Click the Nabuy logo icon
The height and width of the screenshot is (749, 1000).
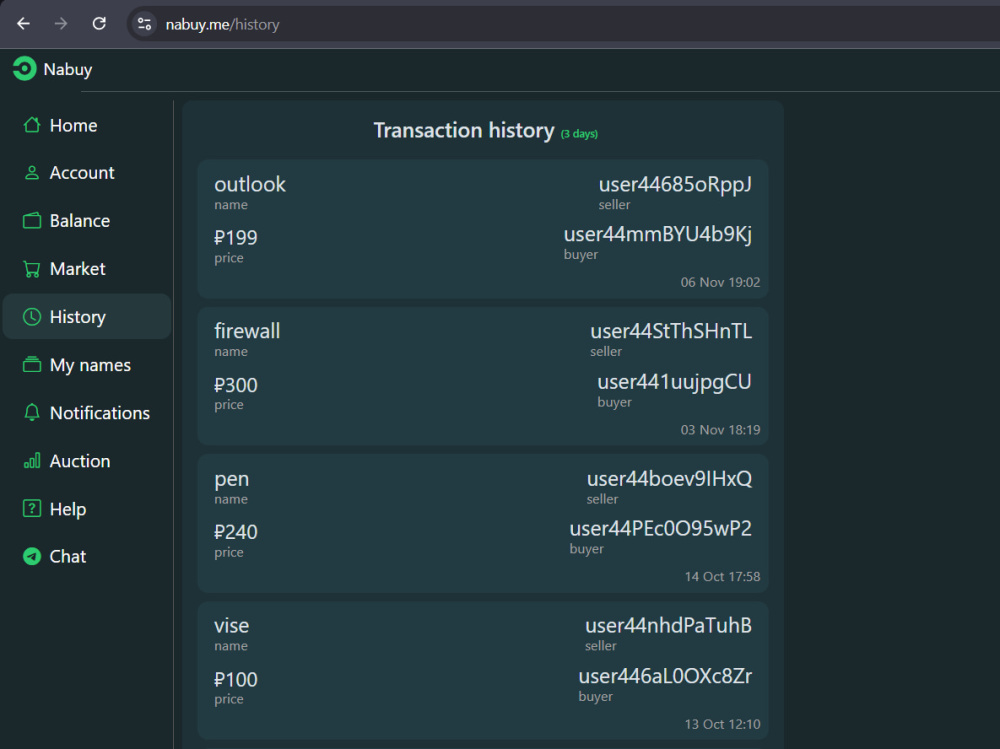point(25,69)
